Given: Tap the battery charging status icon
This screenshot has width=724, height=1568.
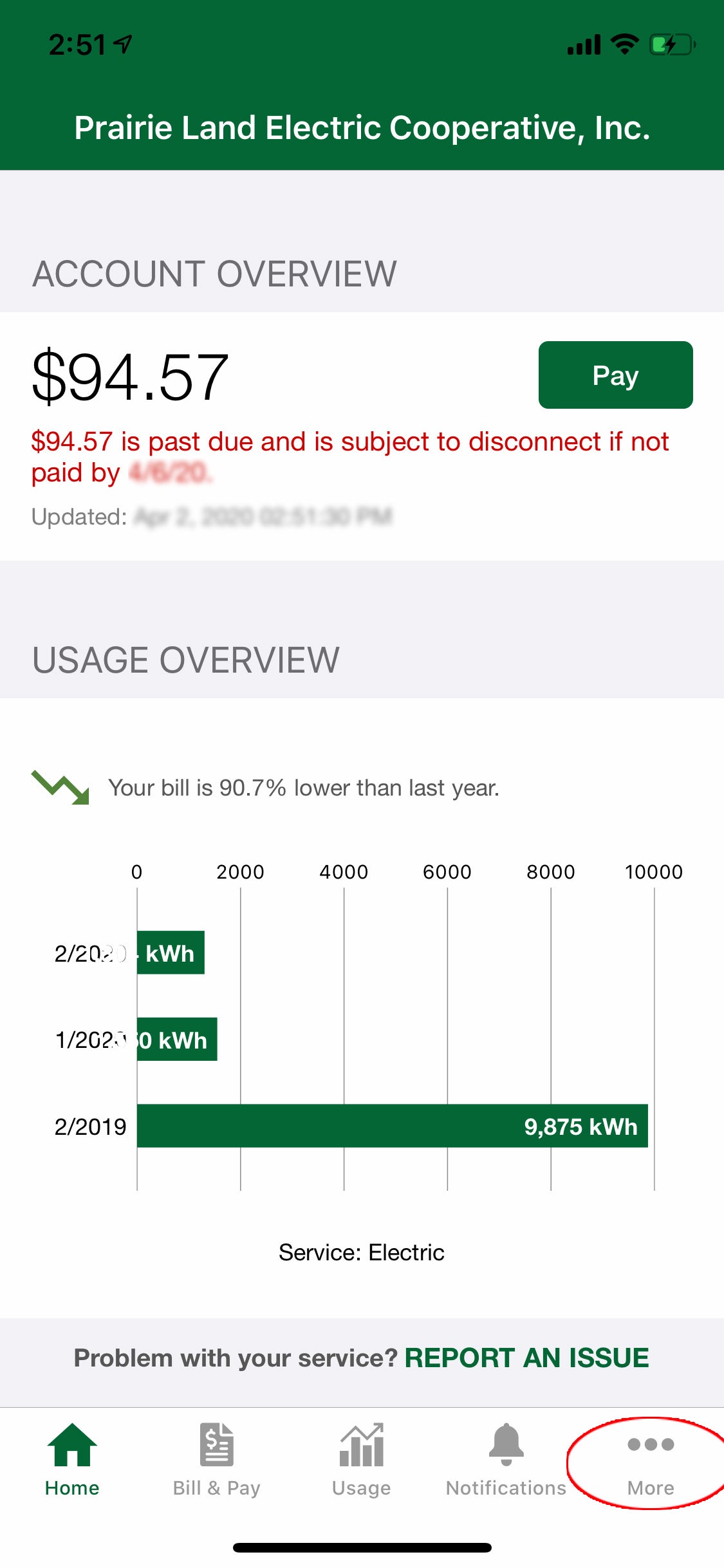Looking at the screenshot, I should tap(673, 44).
